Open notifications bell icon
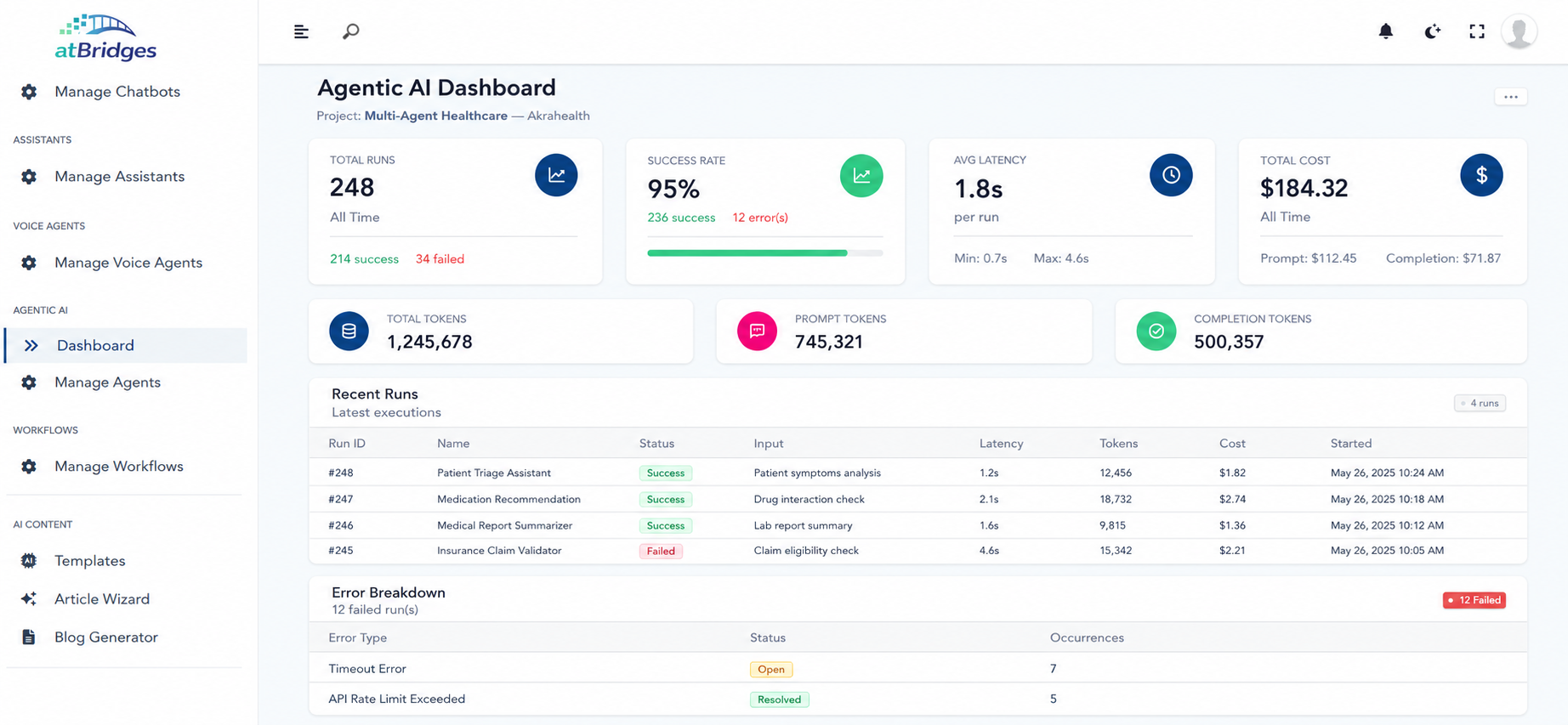 pyautogui.click(x=1386, y=31)
